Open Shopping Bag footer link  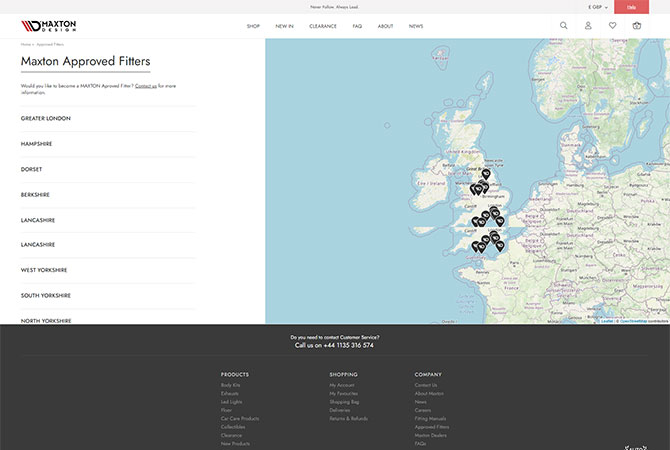344,402
